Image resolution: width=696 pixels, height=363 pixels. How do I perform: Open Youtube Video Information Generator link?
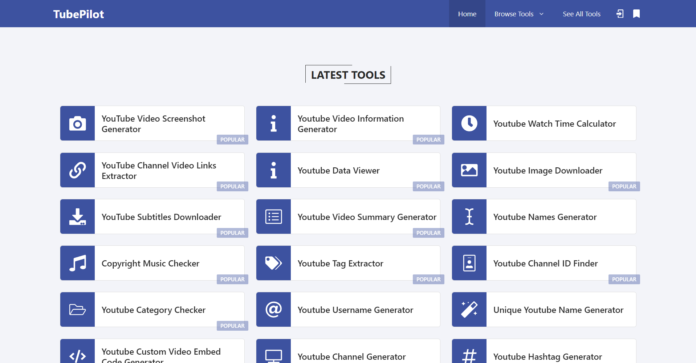point(351,124)
